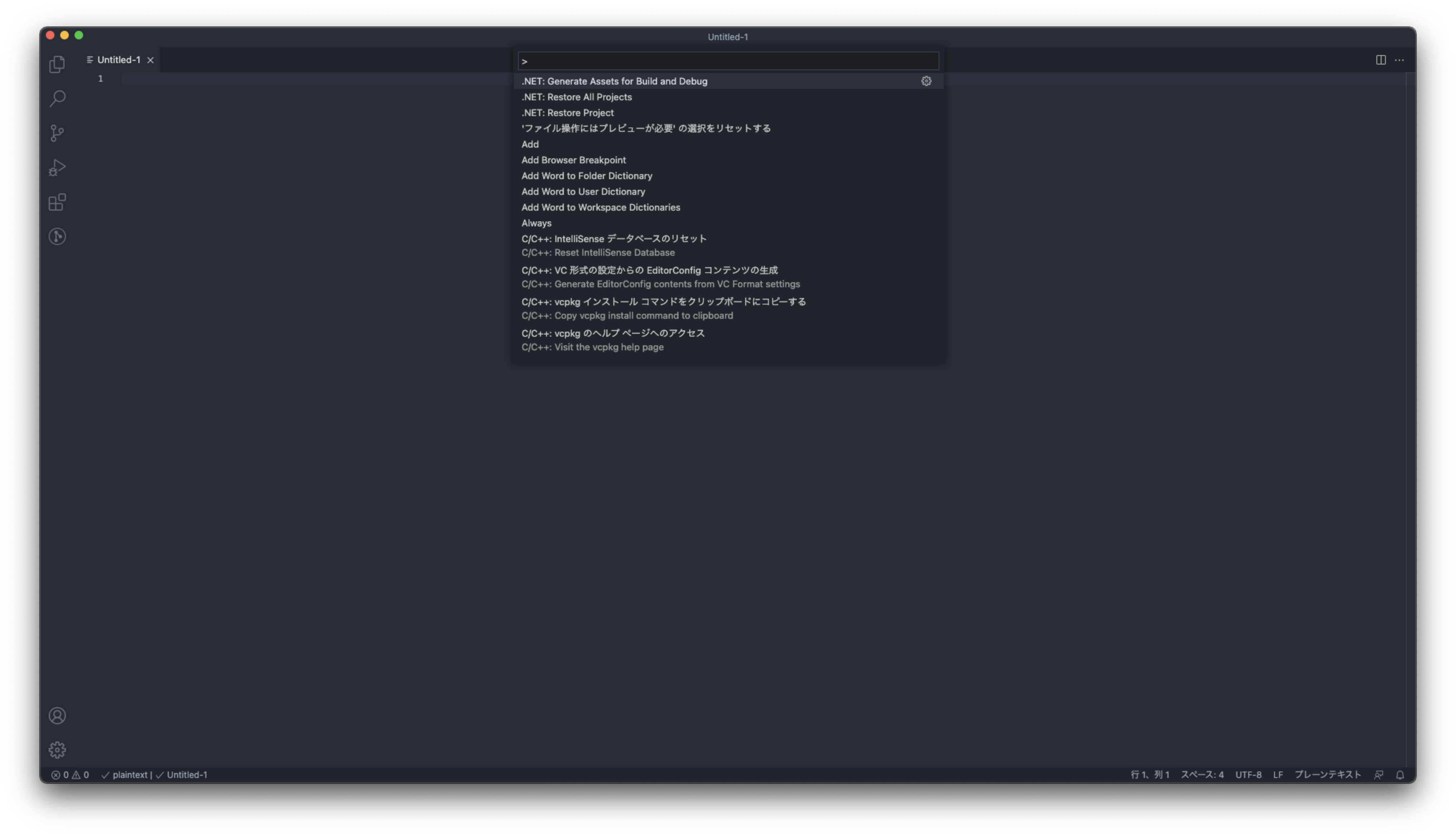
Task: Open the Accounts icon in the sidebar
Action: 57,716
